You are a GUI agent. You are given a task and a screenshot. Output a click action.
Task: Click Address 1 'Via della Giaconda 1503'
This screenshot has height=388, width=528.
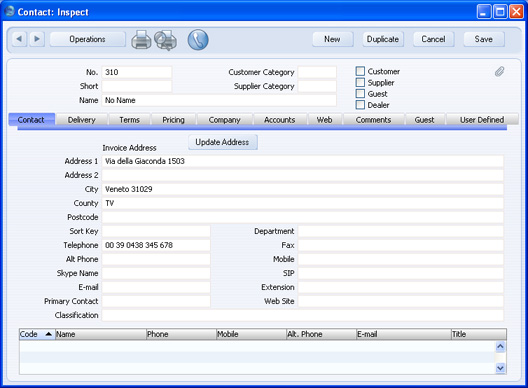[x=303, y=161]
